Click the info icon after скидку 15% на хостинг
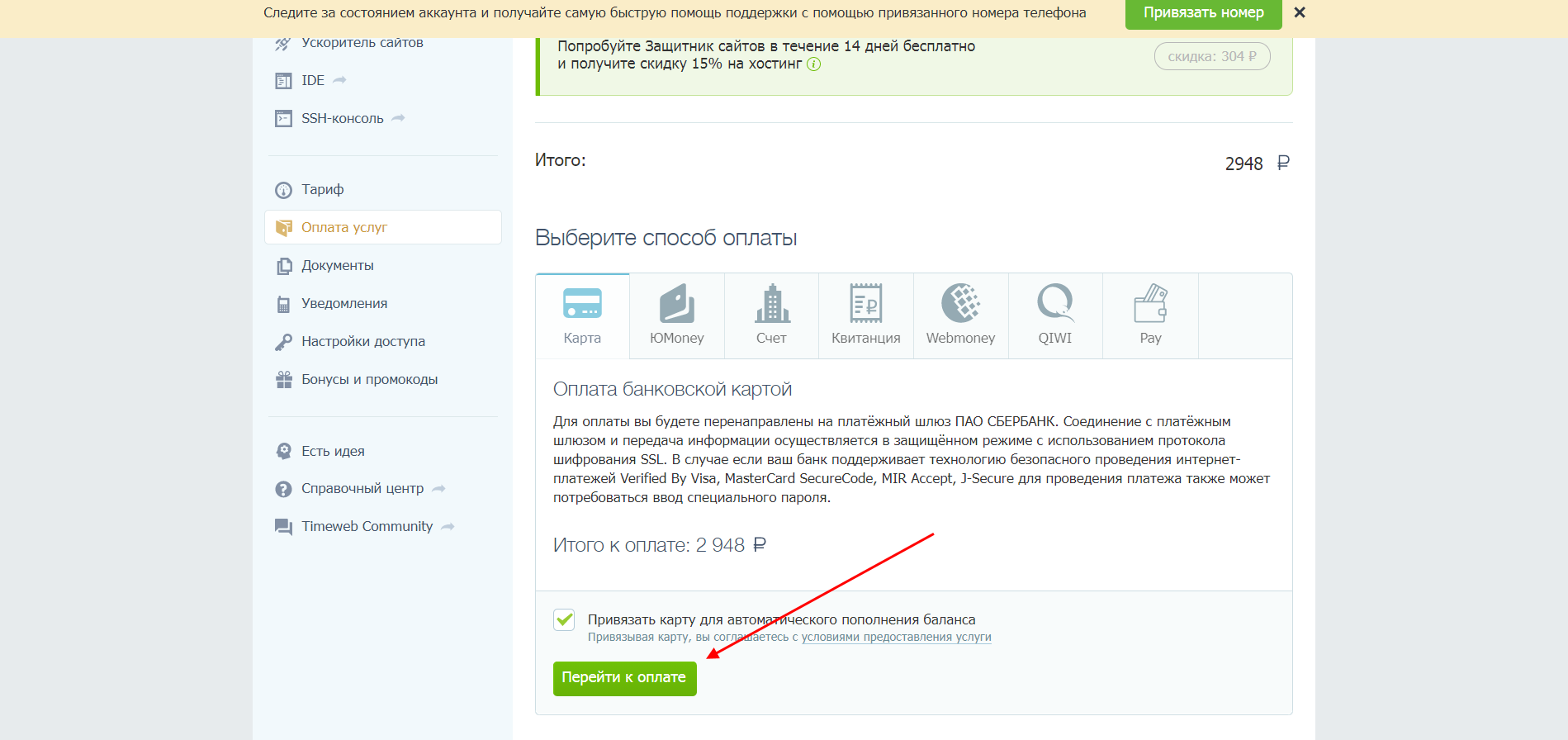1568x740 pixels. coord(814,64)
